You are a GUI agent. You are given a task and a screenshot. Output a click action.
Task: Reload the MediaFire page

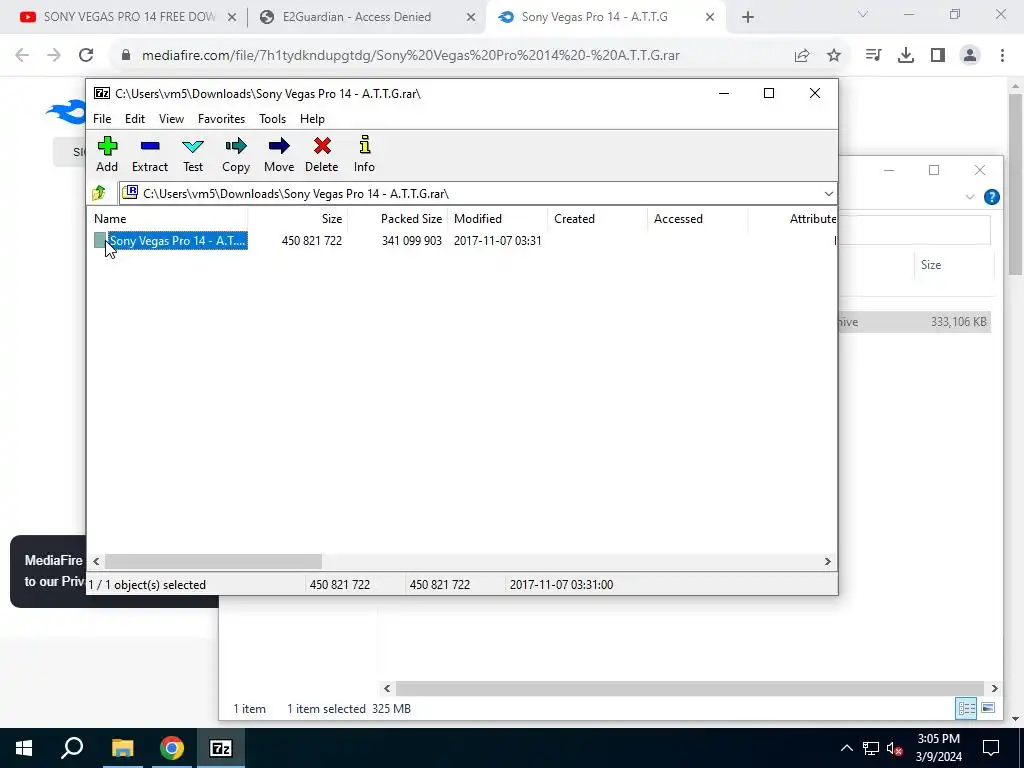pos(86,56)
